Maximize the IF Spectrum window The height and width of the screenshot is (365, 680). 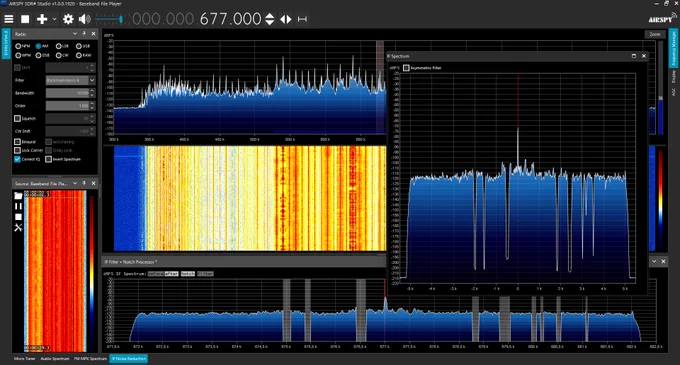(634, 56)
